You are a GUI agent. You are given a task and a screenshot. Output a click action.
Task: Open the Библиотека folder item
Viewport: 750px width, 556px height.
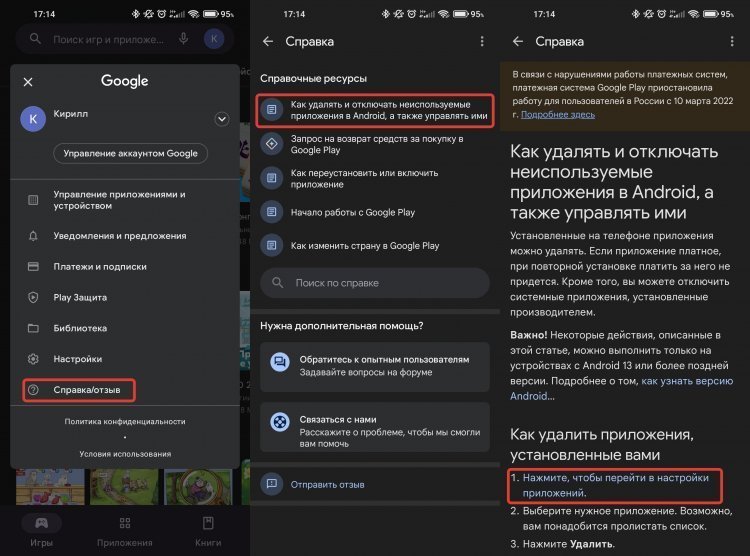coord(124,328)
